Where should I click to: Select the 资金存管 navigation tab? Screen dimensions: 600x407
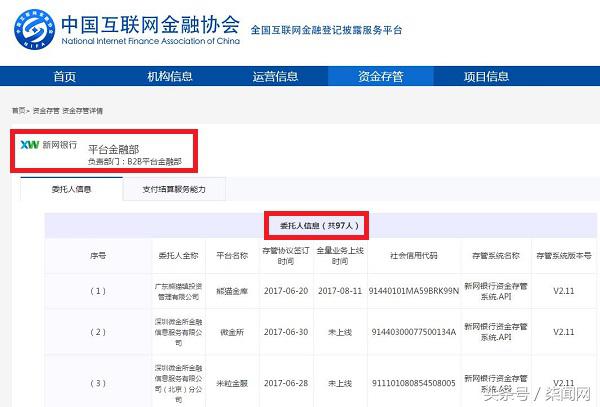click(x=381, y=76)
